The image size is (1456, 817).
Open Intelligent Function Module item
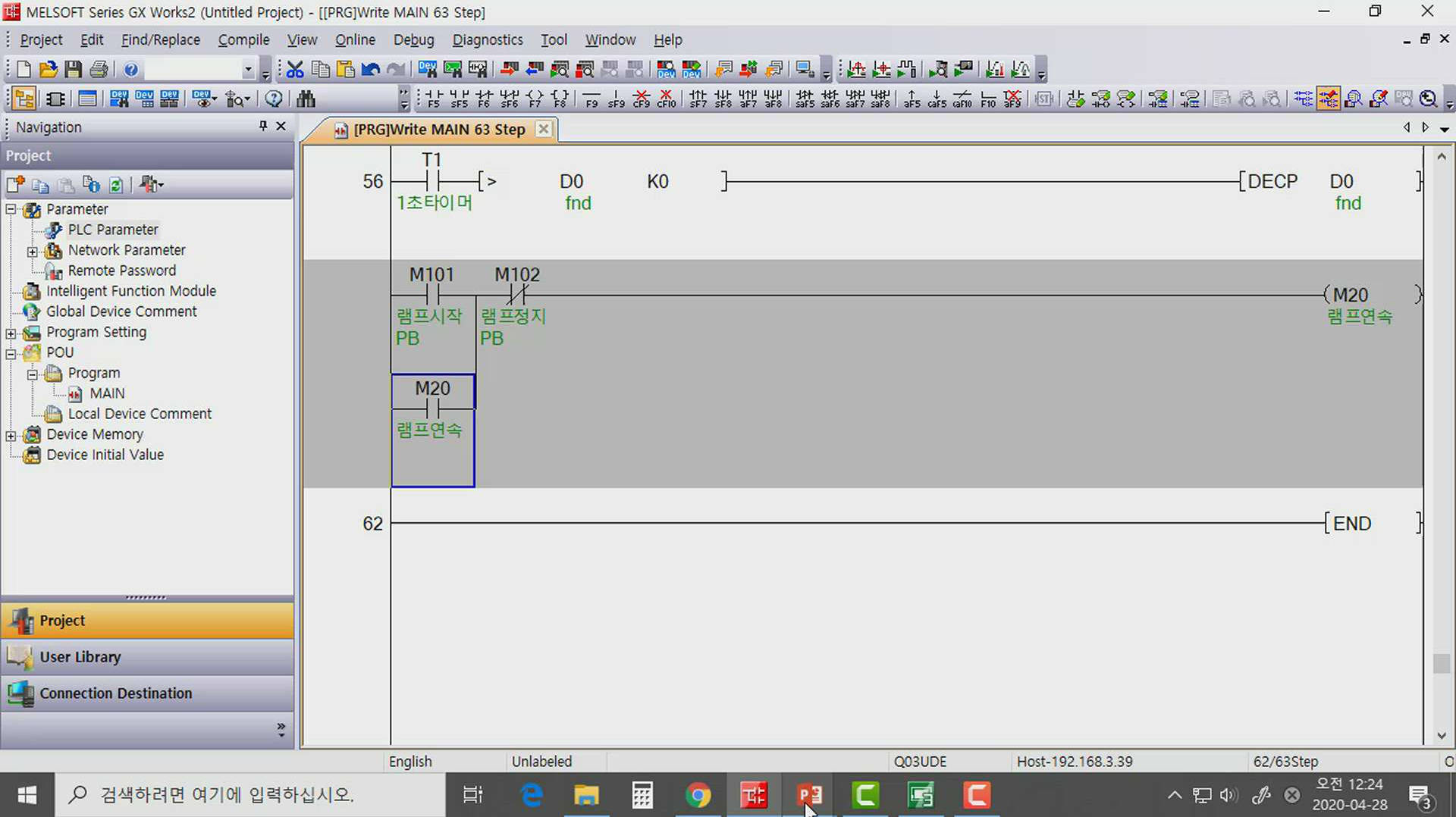point(130,291)
